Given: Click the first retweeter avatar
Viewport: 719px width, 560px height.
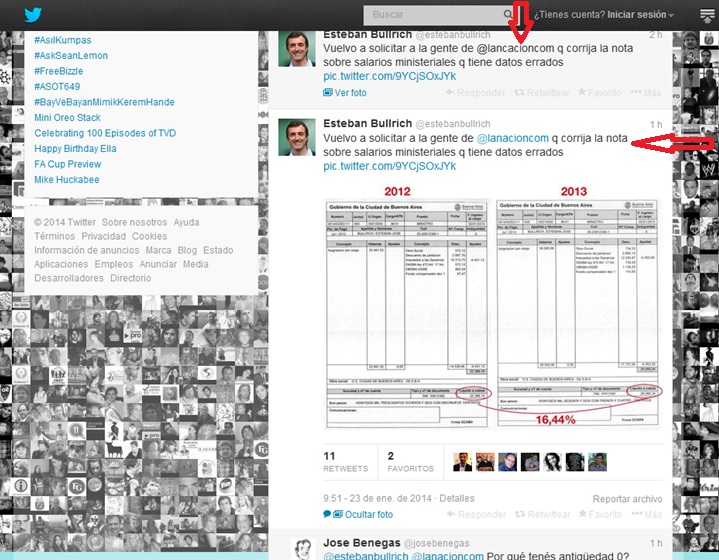Looking at the screenshot, I should pos(462,462).
